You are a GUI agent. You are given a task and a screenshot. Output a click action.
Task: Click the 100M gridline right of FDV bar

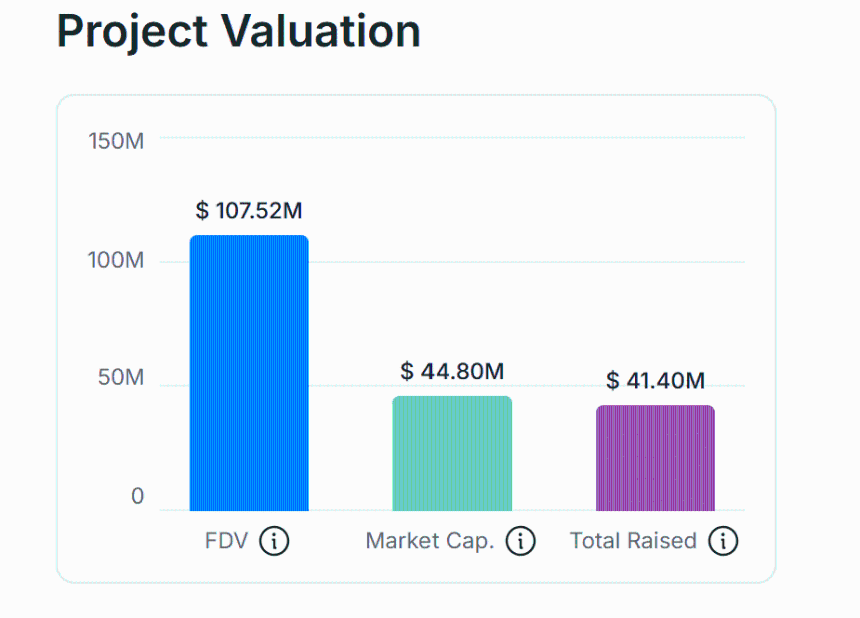click(x=527, y=262)
